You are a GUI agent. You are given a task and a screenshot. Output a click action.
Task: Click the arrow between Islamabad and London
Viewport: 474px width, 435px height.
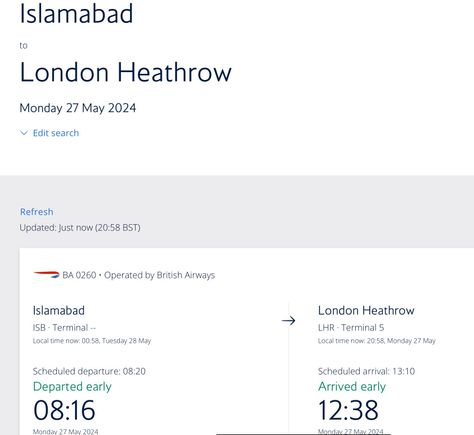[288, 321]
